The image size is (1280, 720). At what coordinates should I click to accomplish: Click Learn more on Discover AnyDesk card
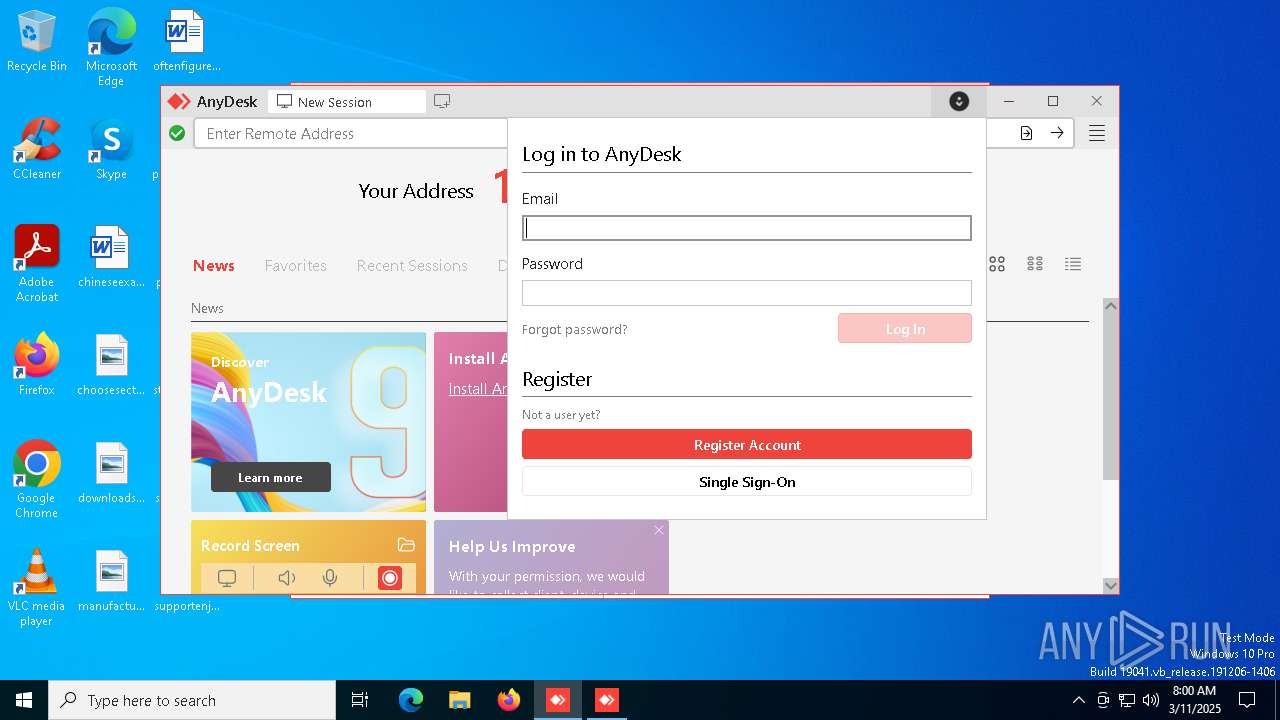tap(271, 477)
